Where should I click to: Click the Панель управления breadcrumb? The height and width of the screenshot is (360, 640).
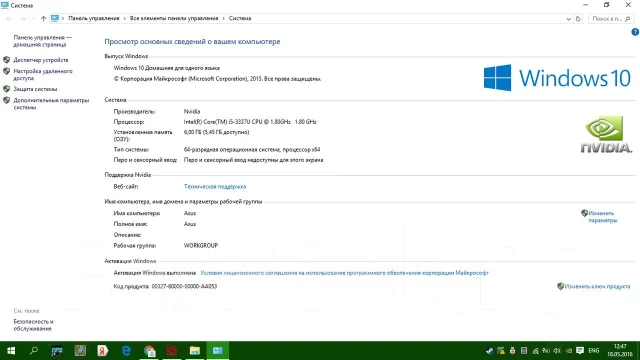pyautogui.click(x=94, y=18)
